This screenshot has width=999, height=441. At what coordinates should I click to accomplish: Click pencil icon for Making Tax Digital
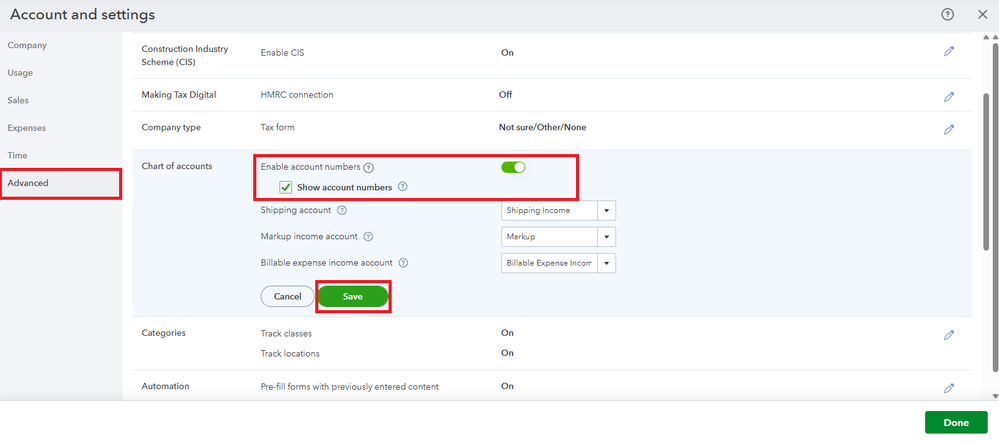(x=949, y=97)
